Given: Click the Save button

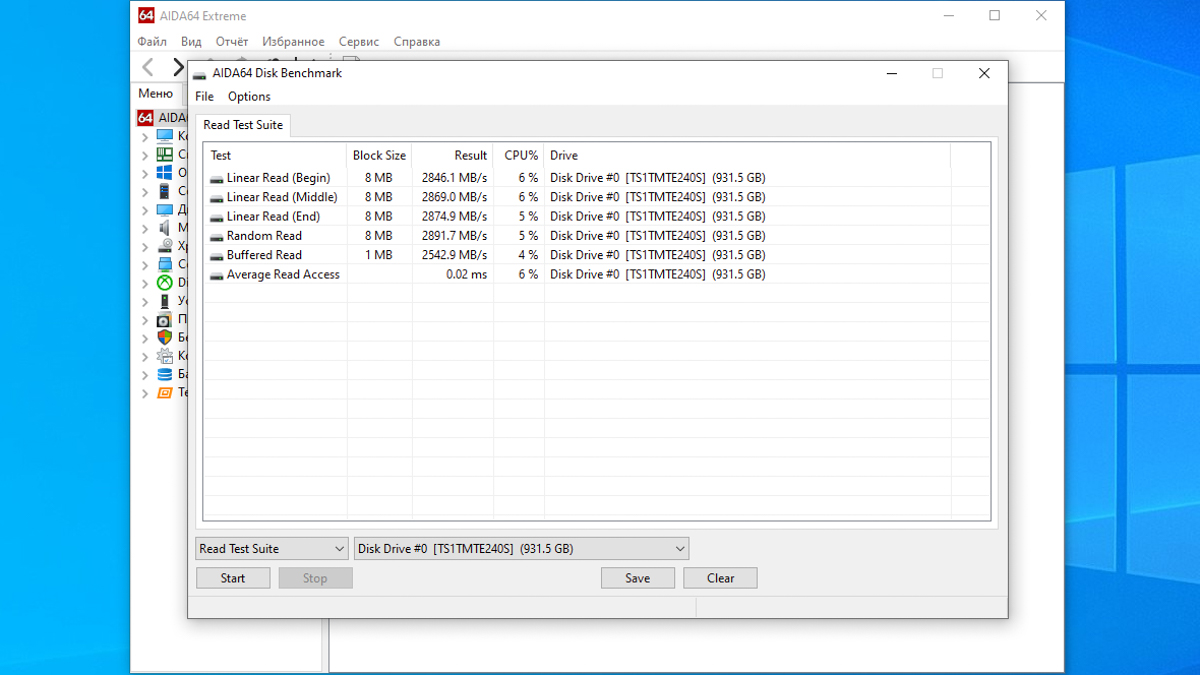Looking at the screenshot, I should coord(638,578).
